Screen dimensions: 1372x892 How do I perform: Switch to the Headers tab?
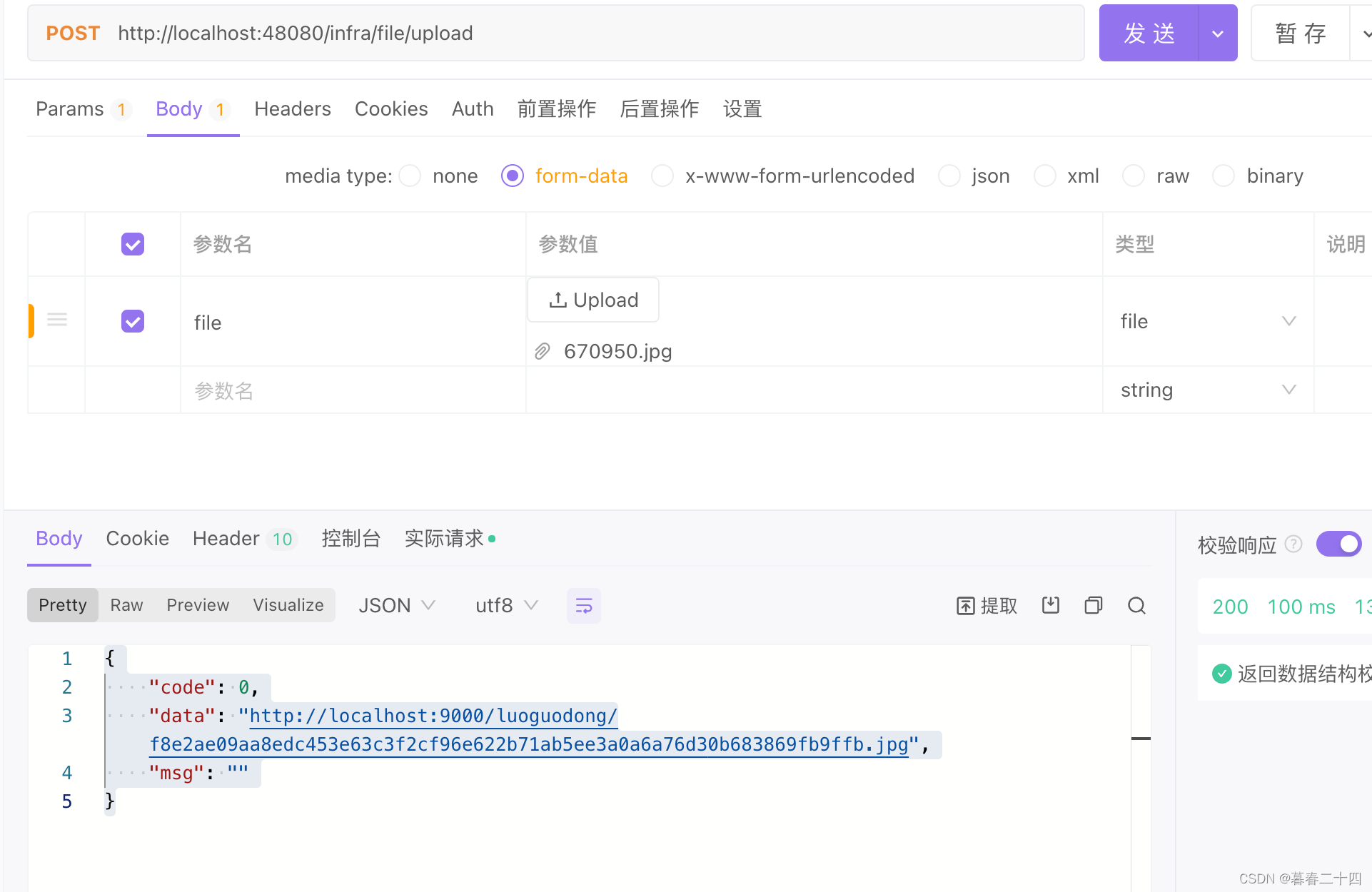tap(292, 108)
